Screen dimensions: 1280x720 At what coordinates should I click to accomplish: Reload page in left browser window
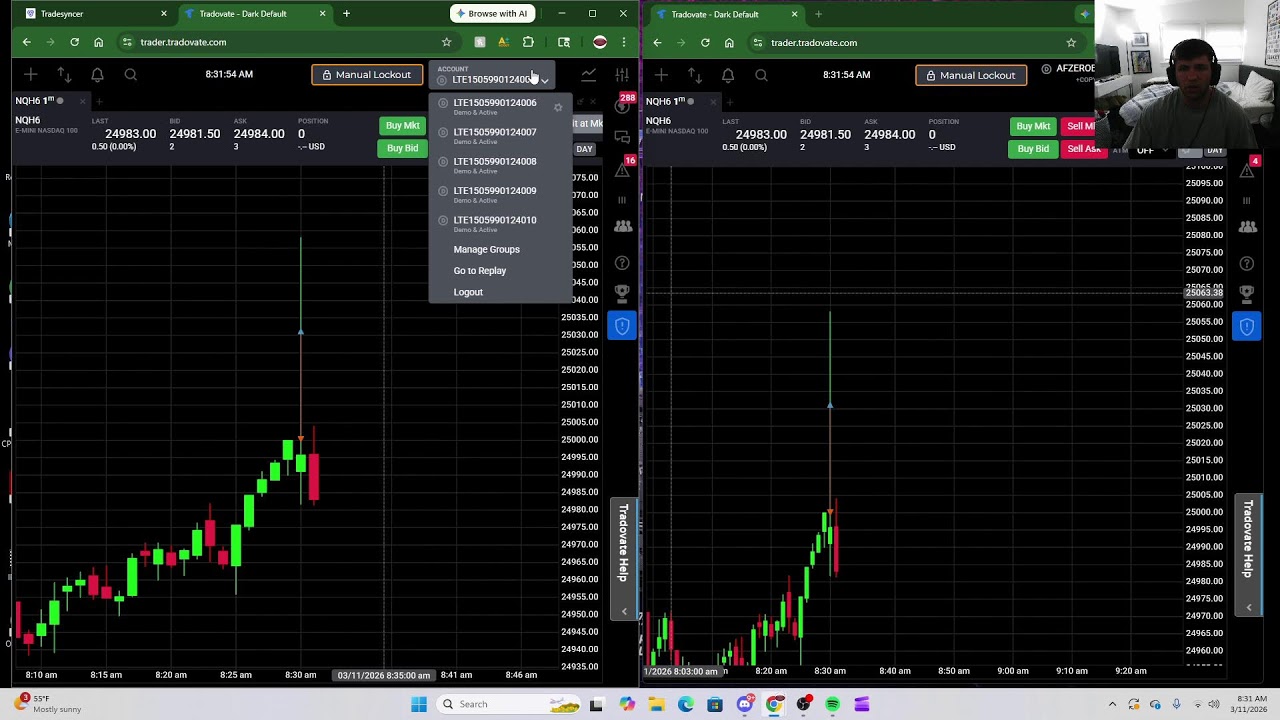[x=74, y=42]
